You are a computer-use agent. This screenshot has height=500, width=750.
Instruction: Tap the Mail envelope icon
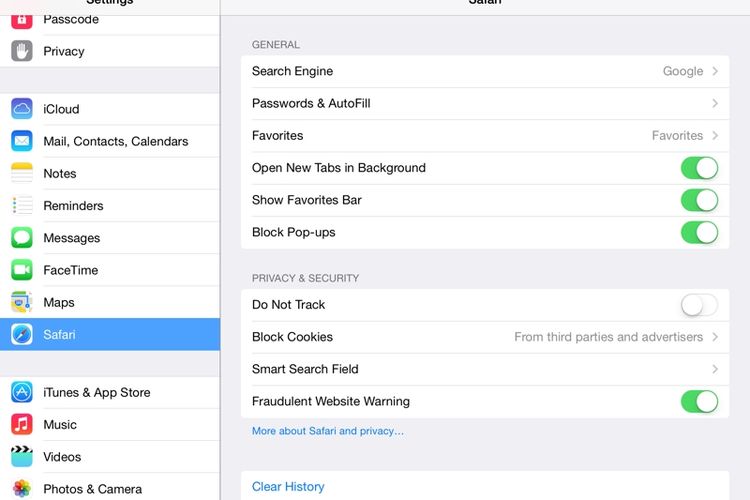(x=22, y=141)
